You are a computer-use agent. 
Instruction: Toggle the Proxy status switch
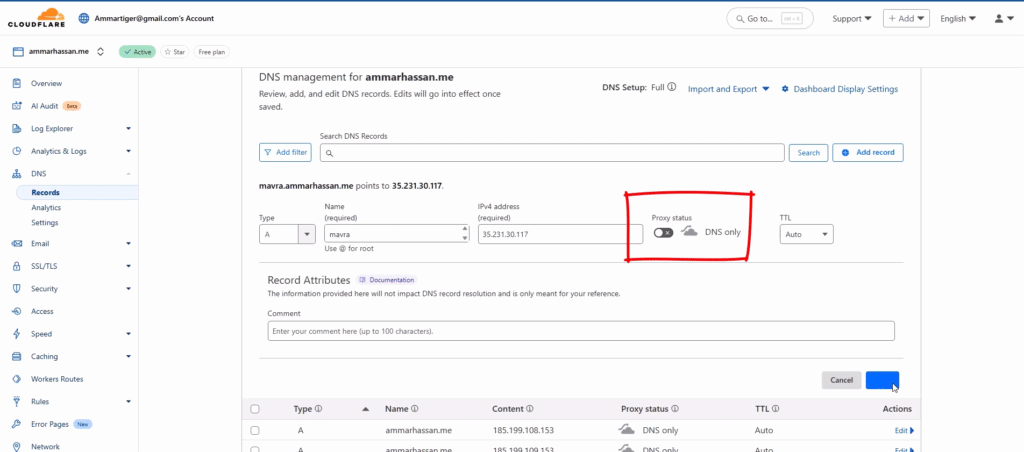click(x=663, y=232)
